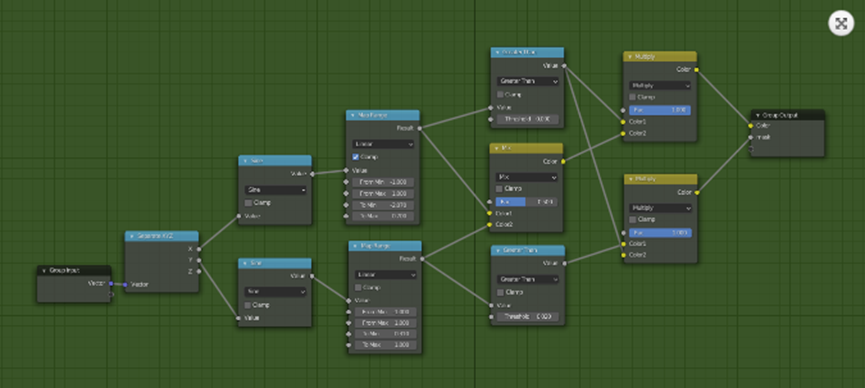
Task: Enable Clamp on the lower Map Range node
Action: coord(358,288)
